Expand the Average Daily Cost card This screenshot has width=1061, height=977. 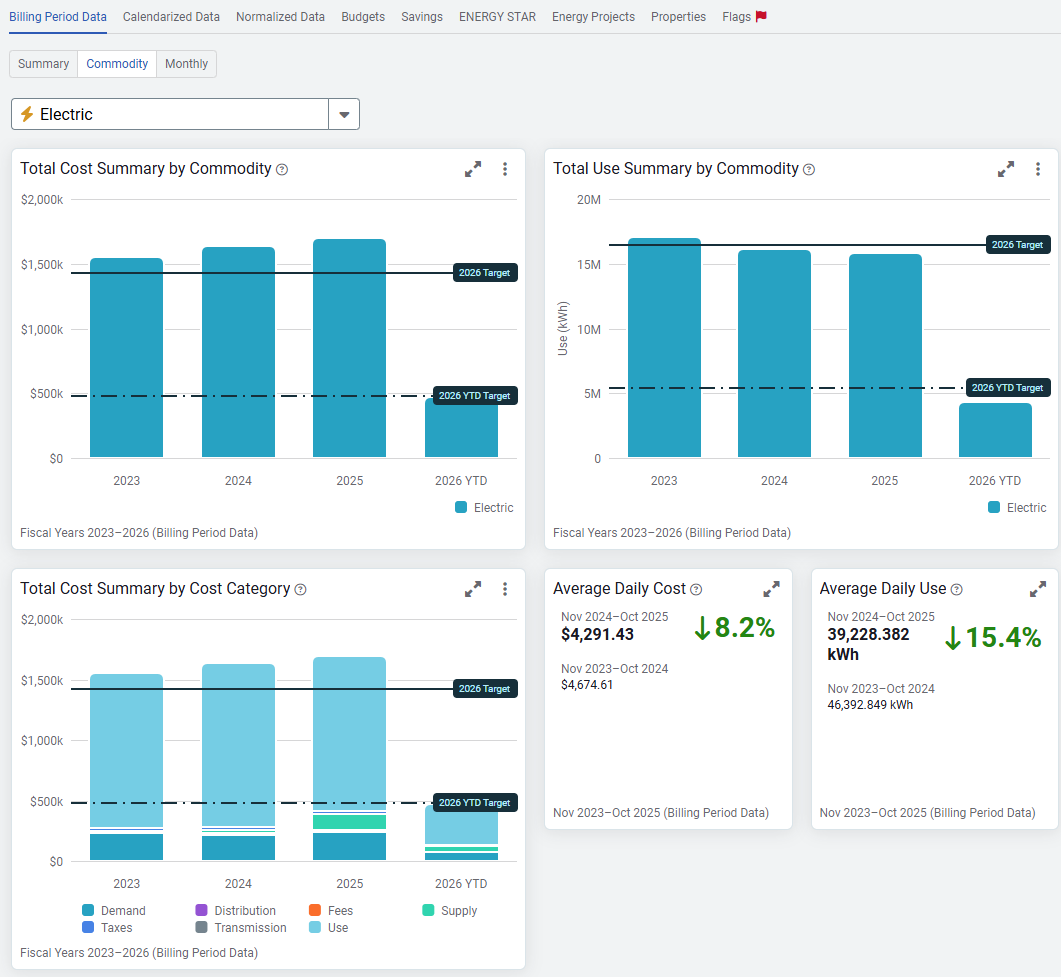tap(772, 589)
